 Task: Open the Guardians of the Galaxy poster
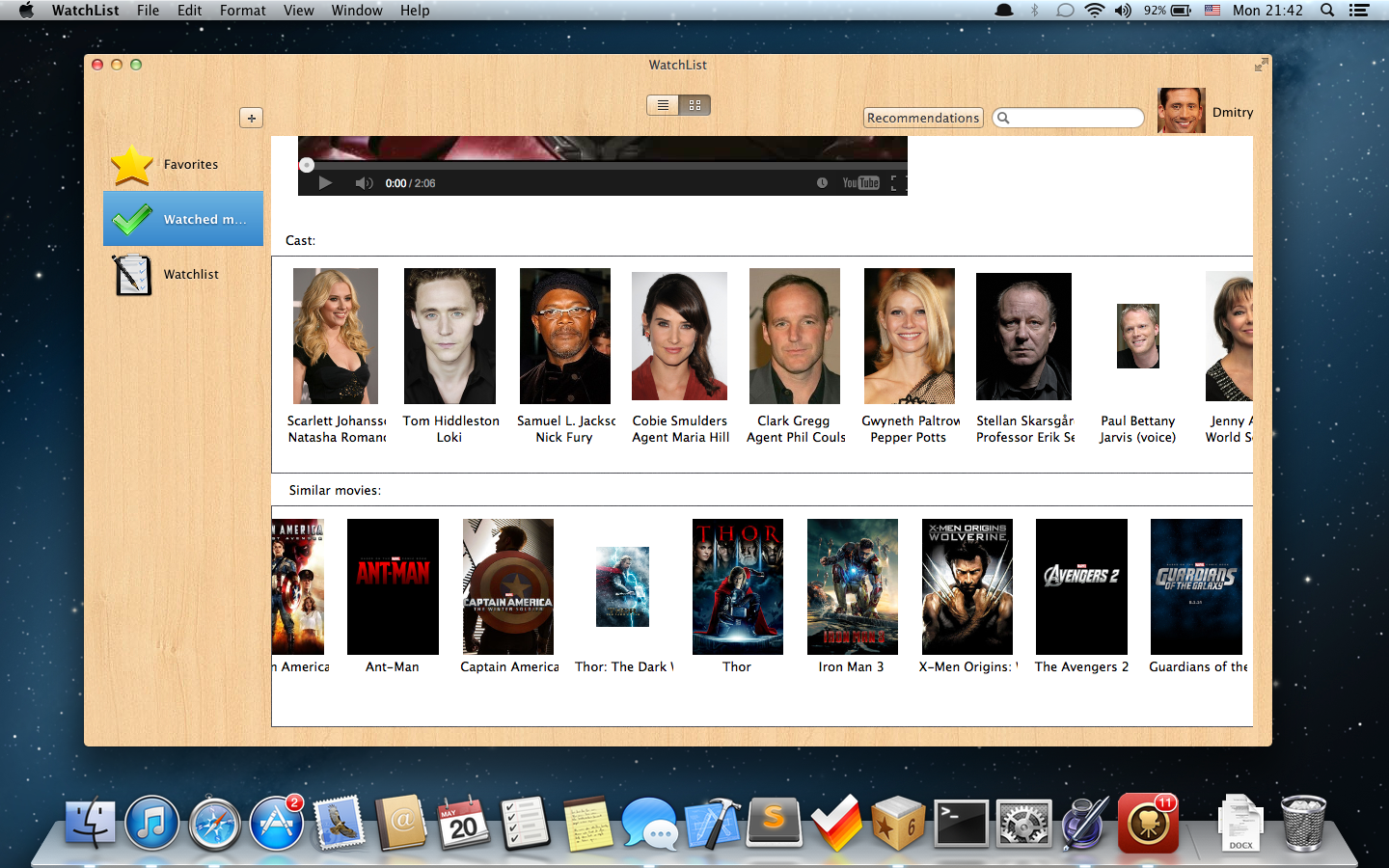tap(1196, 586)
